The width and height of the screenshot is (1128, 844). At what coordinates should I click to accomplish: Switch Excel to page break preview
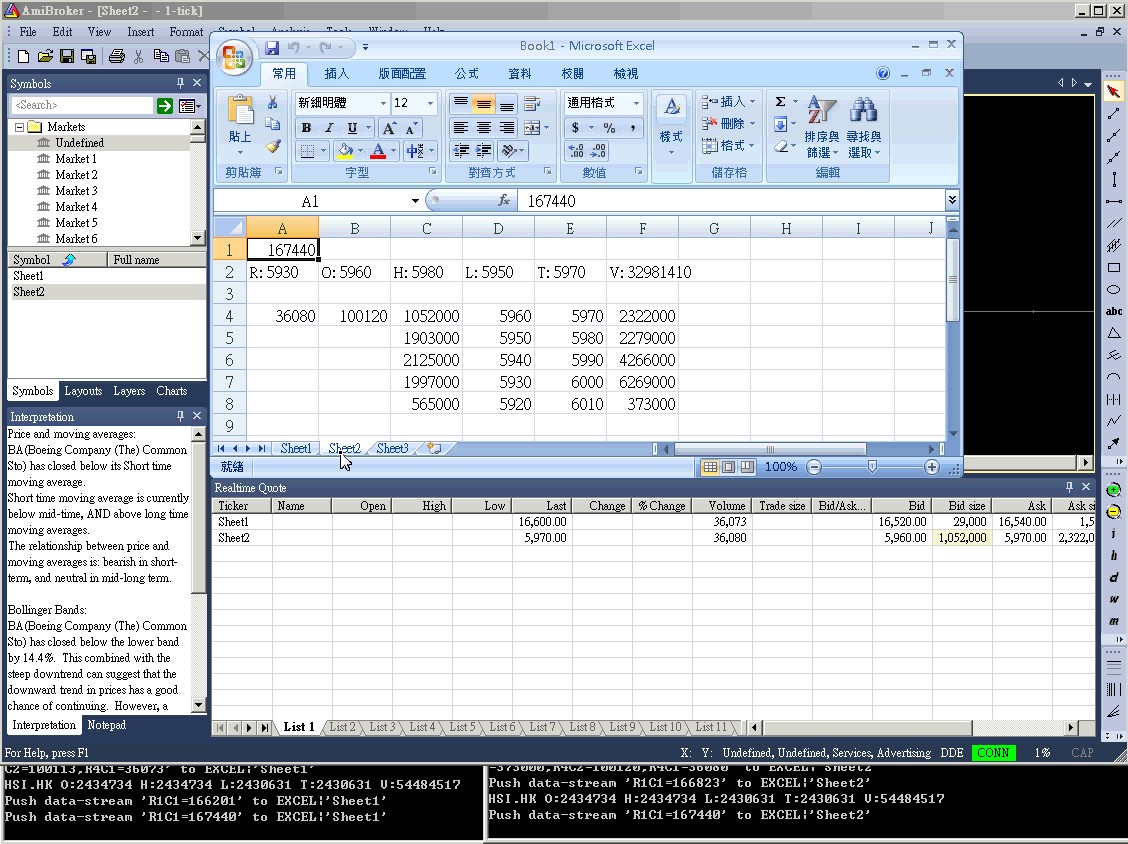click(747, 467)
